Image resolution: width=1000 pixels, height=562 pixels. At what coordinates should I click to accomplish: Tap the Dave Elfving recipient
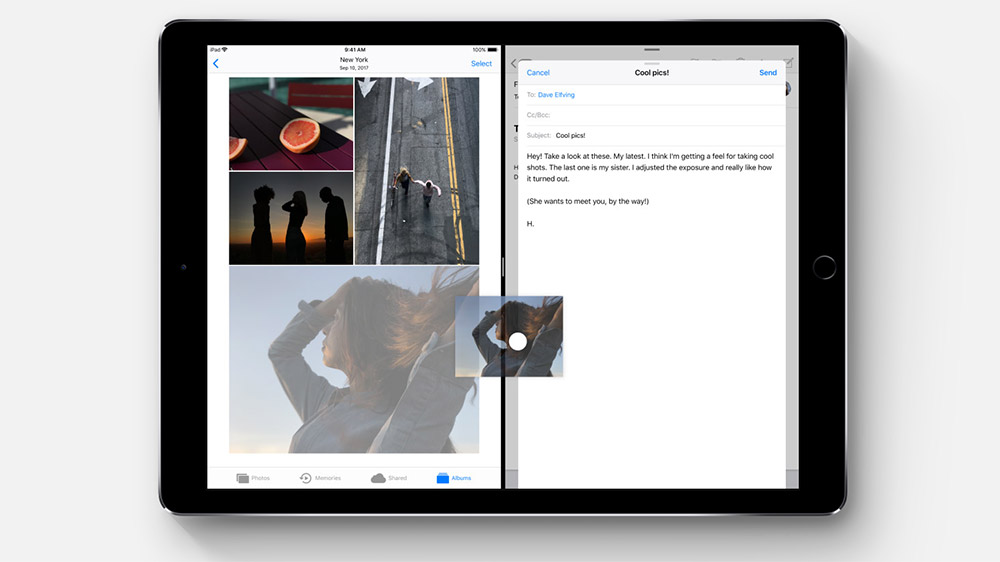(556, 95)
